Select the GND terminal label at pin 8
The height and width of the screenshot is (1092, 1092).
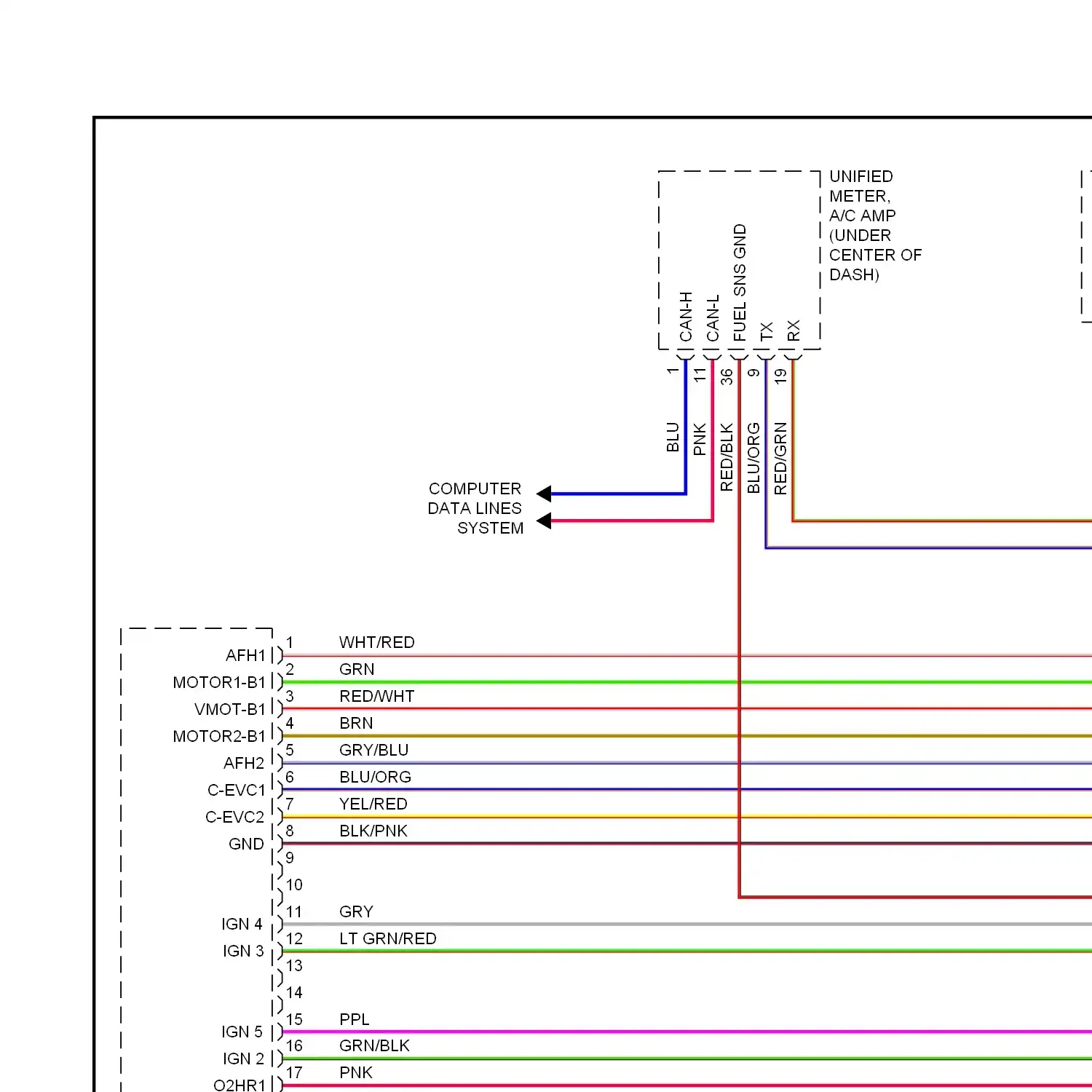pos(246,844)
